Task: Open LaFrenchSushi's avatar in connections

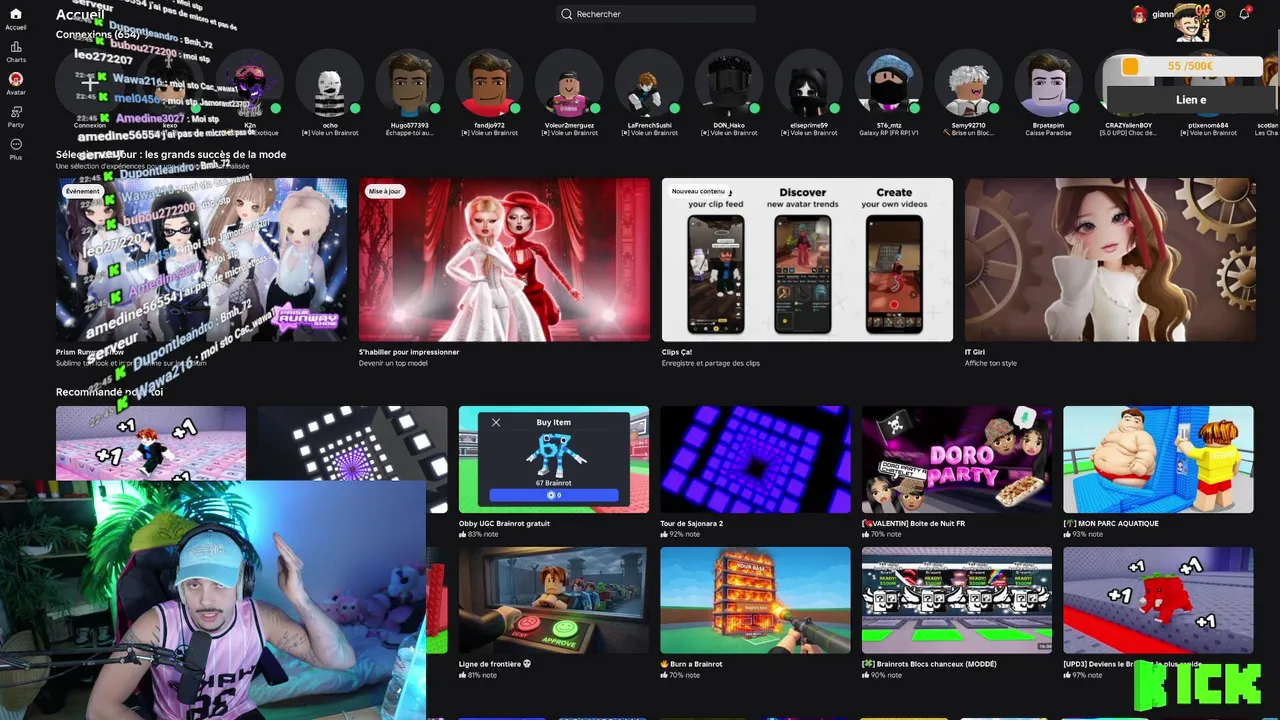Action: [649, 84]
